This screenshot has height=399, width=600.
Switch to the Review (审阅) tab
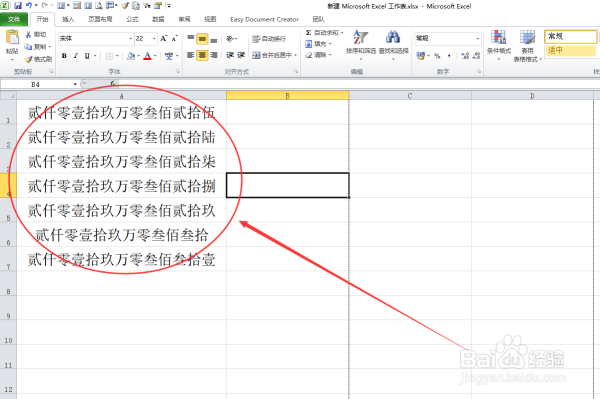[x=184, y=19]
